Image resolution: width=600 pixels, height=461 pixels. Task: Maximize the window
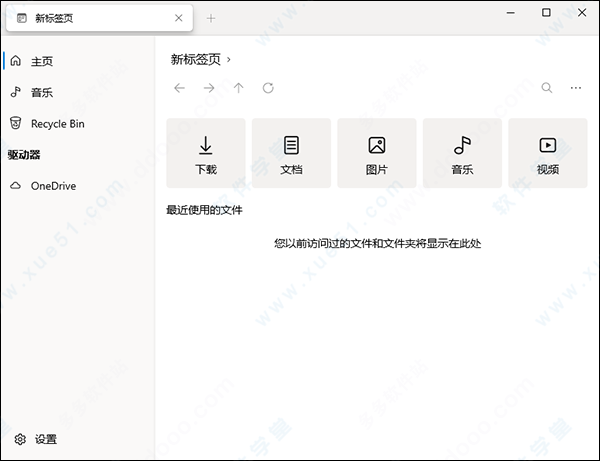point(546,13)
